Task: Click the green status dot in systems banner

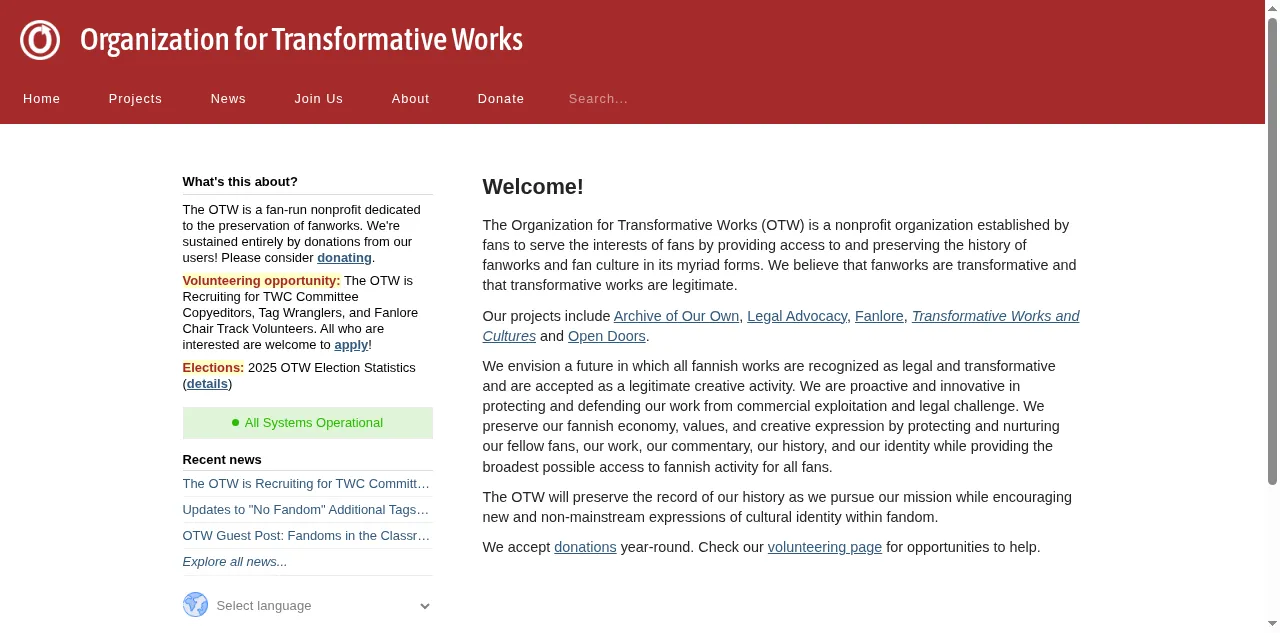Action: tap(236, 423)
